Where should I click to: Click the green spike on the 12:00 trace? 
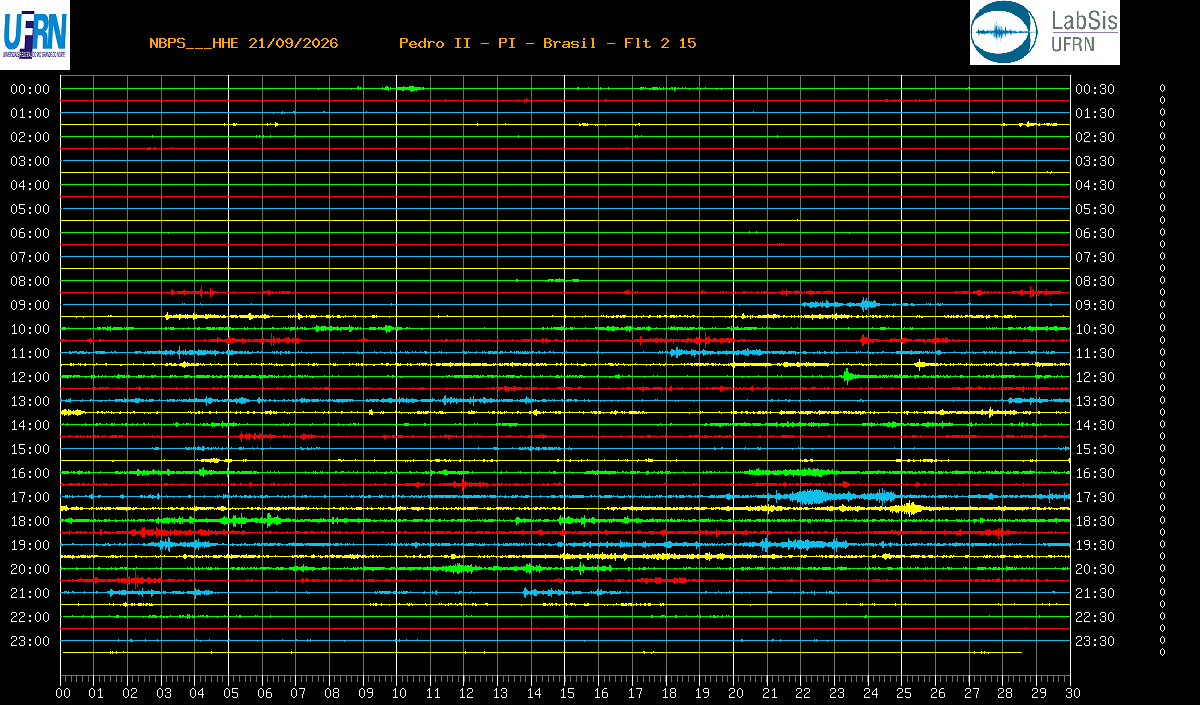tap(847, 376)
